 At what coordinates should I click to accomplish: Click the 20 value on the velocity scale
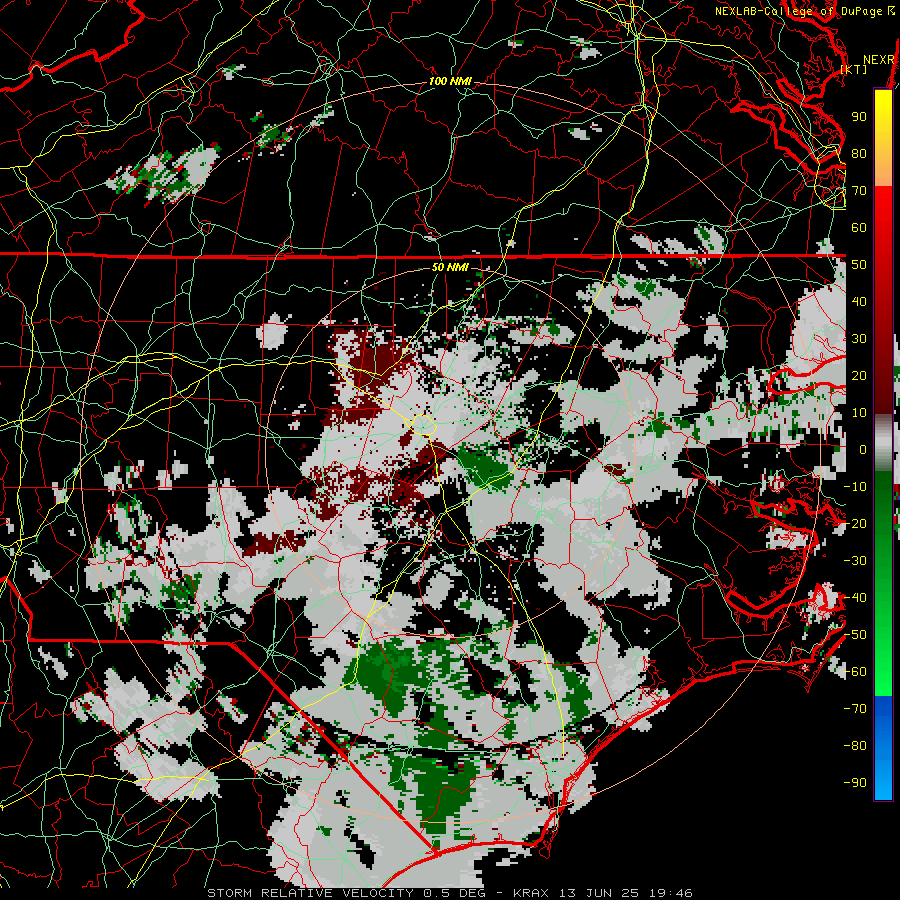tap(859, 376)
